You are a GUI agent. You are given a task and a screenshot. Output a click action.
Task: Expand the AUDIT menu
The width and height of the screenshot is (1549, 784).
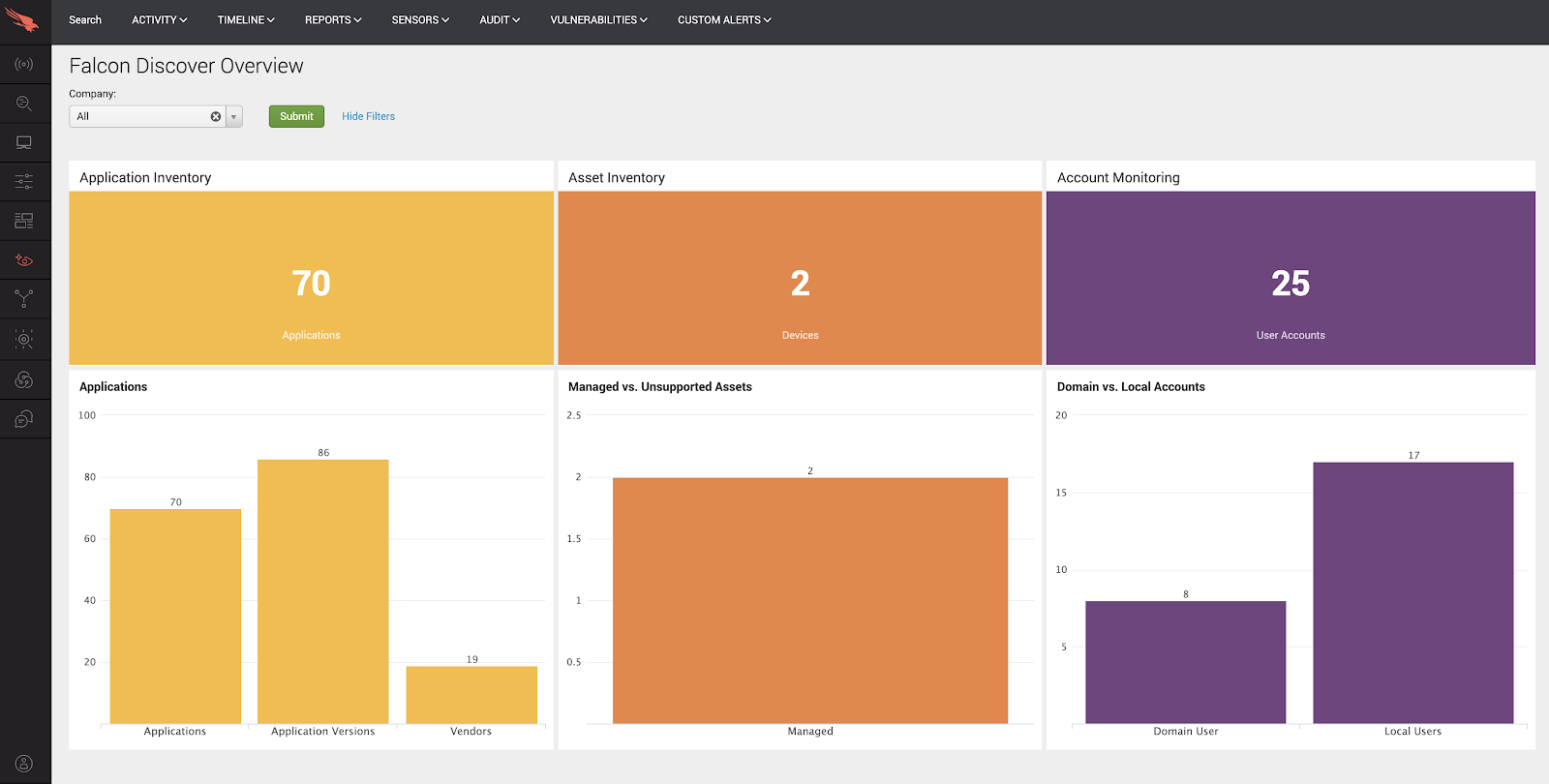[500, 19]
